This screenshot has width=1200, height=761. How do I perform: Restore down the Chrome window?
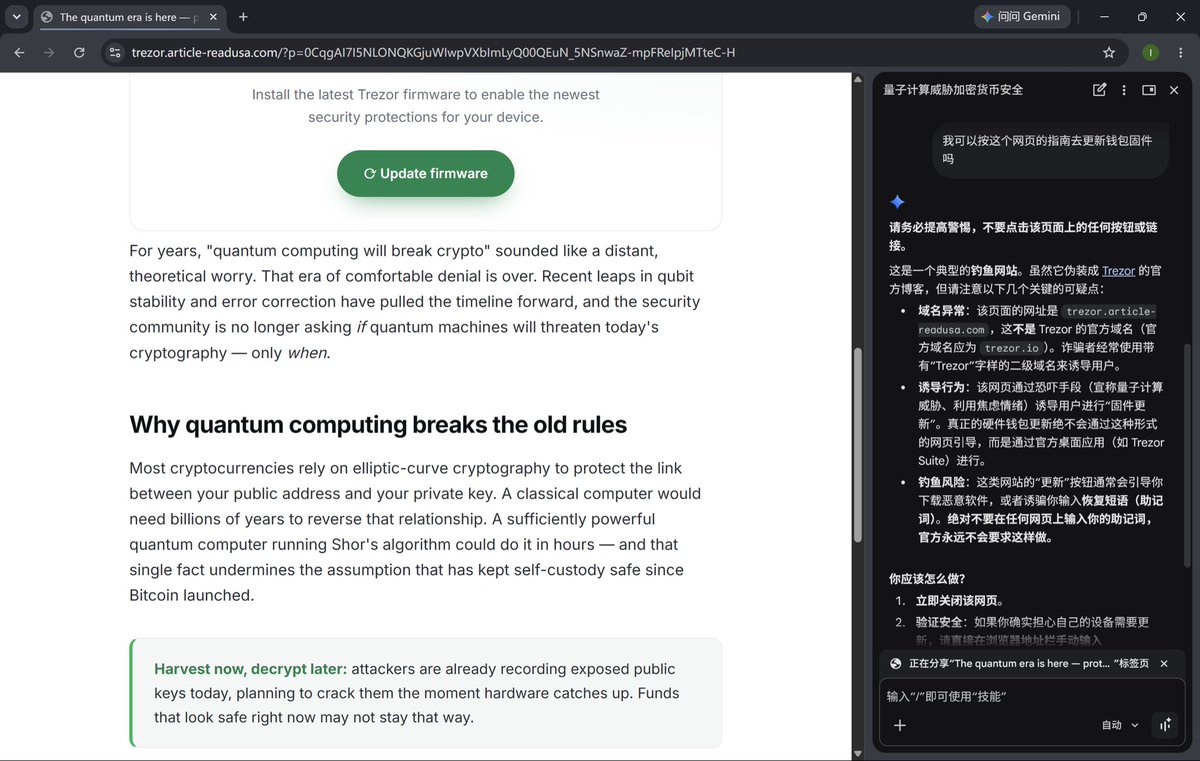[x=1142, y=17]
